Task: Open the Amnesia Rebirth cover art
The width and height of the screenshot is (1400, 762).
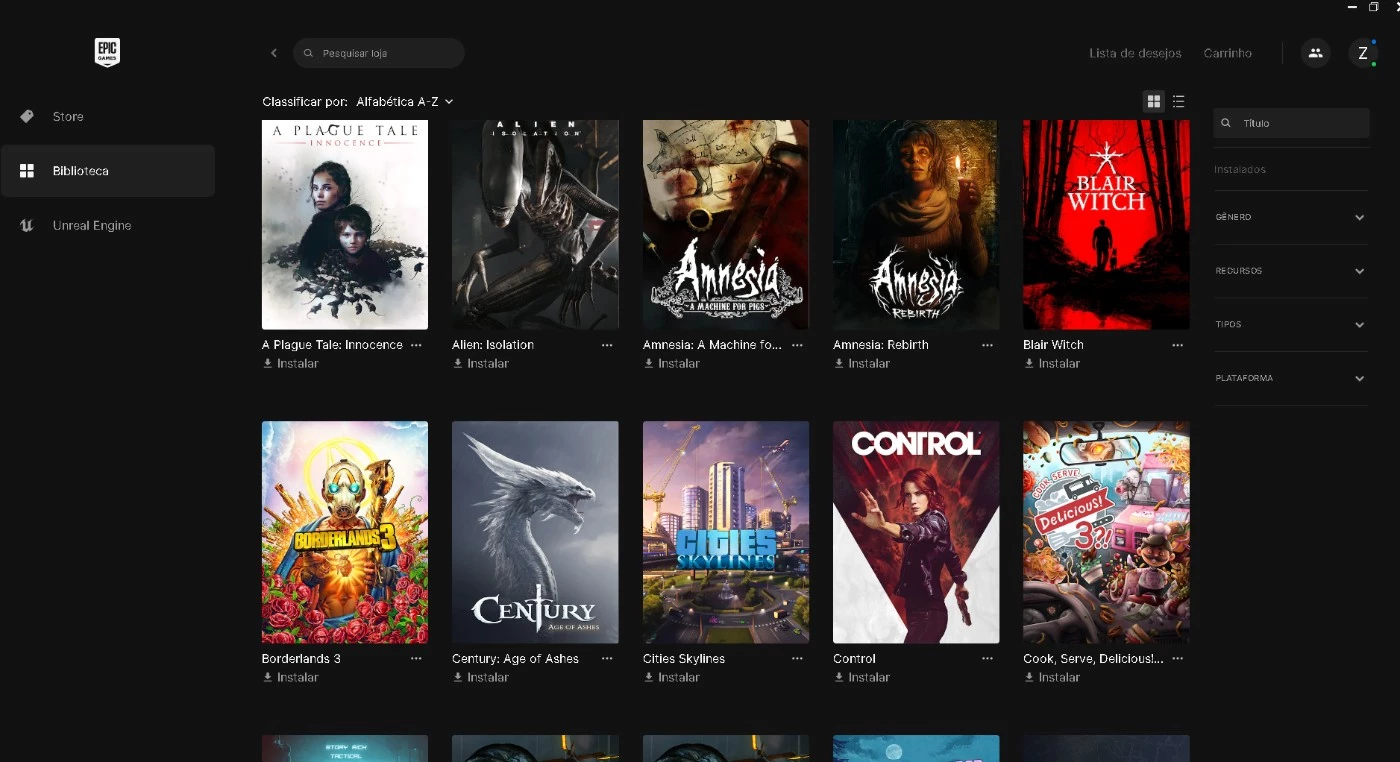Action: pos(916,225)
